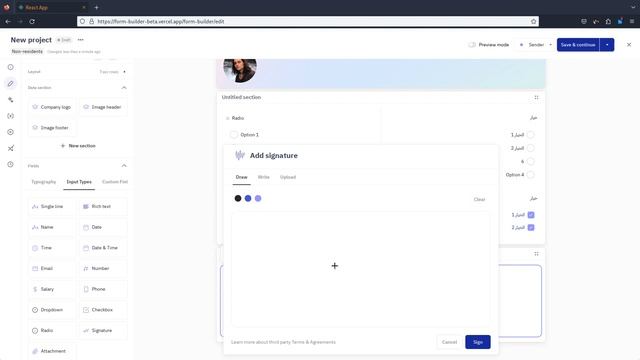Add a Rich text field
This screenshot has height=360, width=640.
(x=102, y=207)
